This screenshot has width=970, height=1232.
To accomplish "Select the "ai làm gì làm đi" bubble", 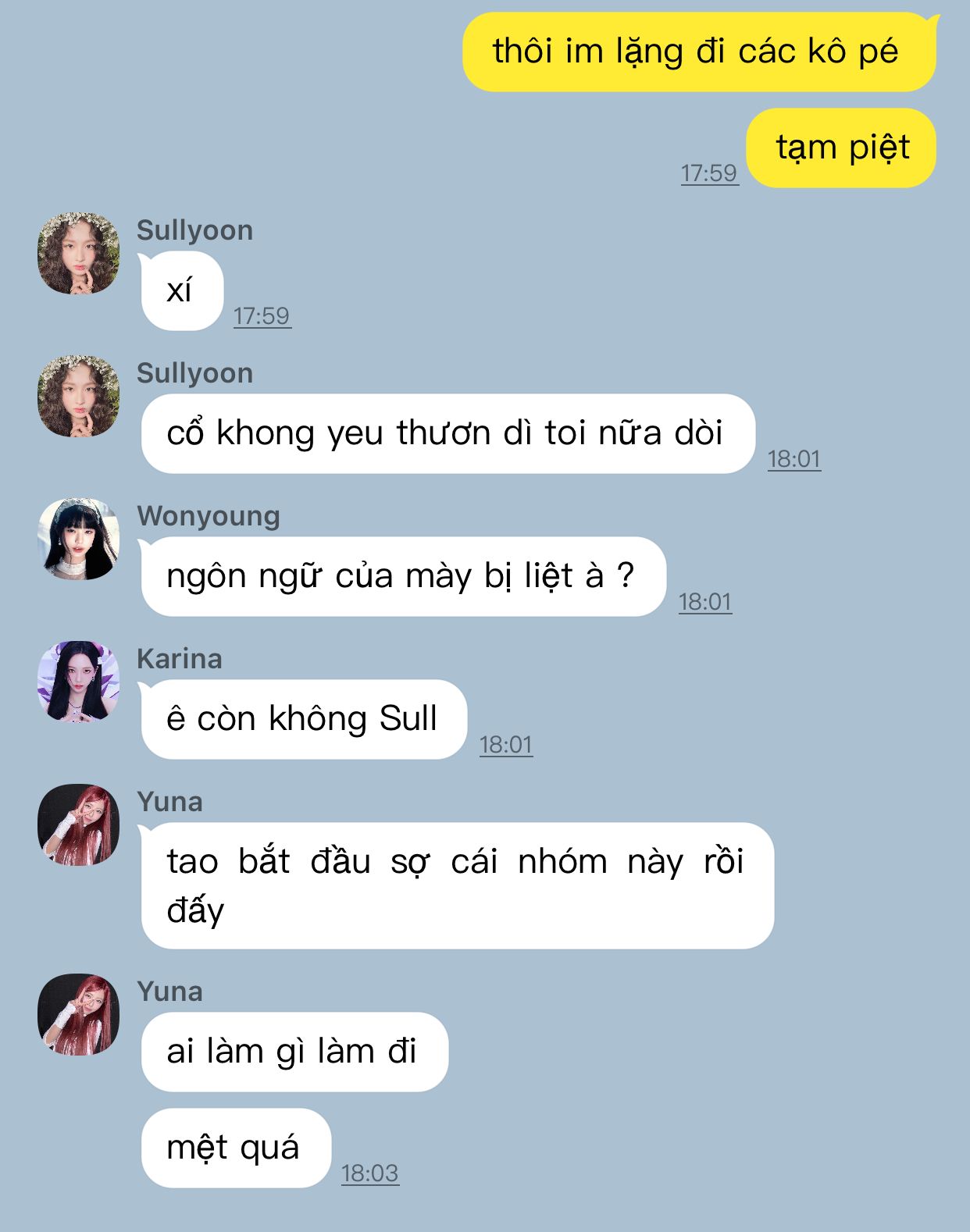I will [x=294, y=1052].
